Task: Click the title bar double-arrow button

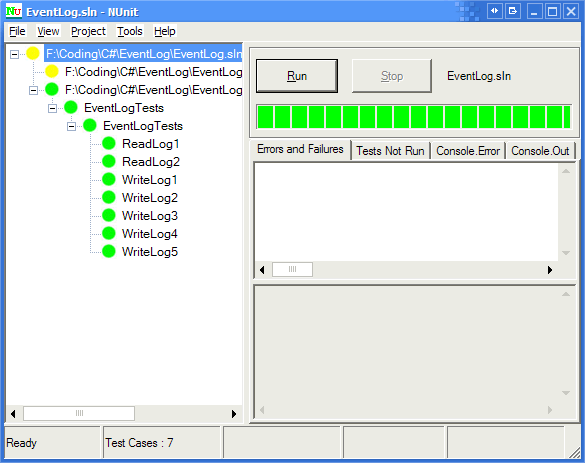Action: point(495,11)
